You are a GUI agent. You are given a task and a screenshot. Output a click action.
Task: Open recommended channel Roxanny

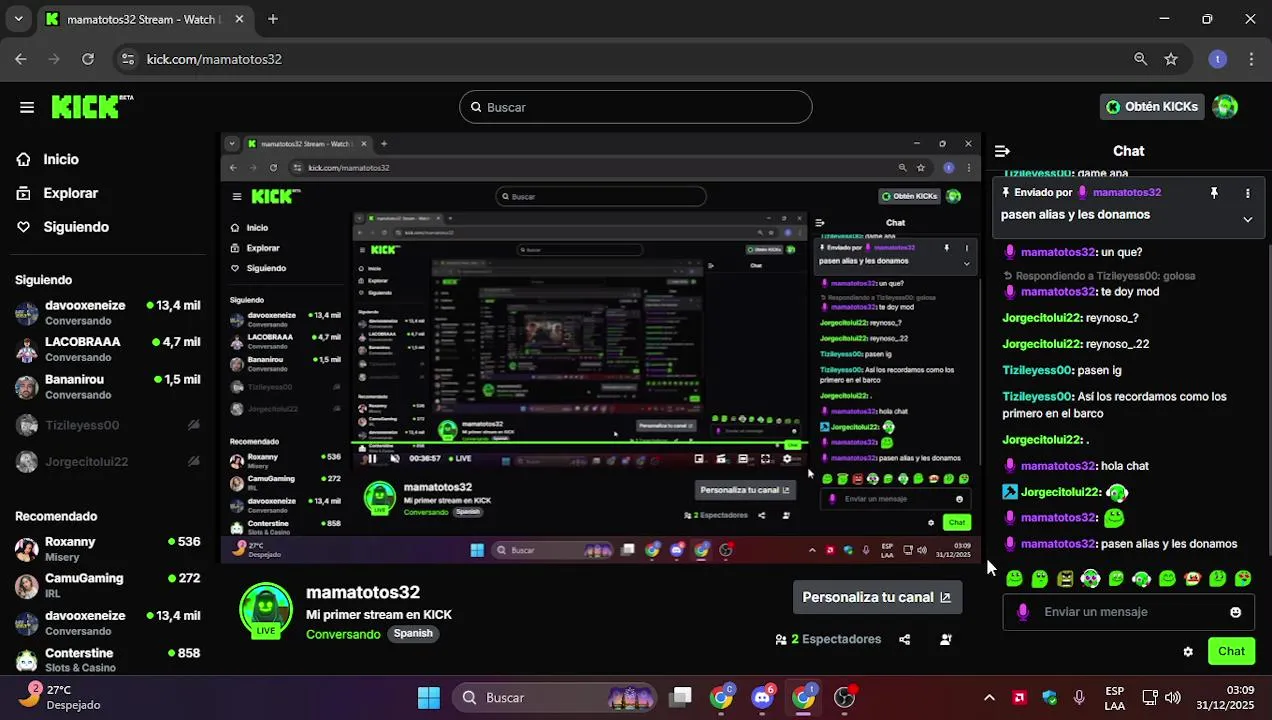(108, 548)
